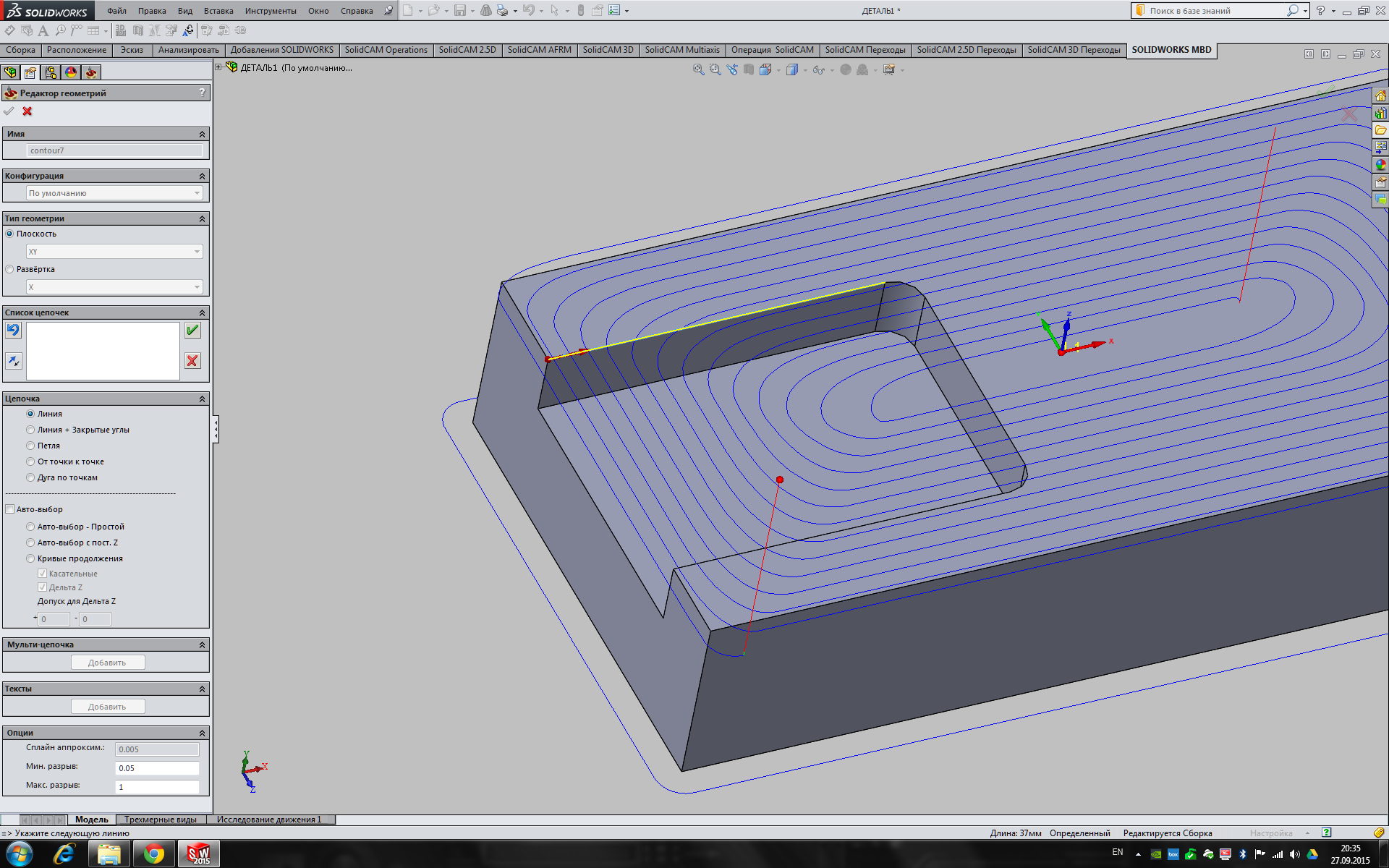Click undo arrow in chain list
The width and height of the screenshot is (1389, 868).
click(x=13, y=331)
